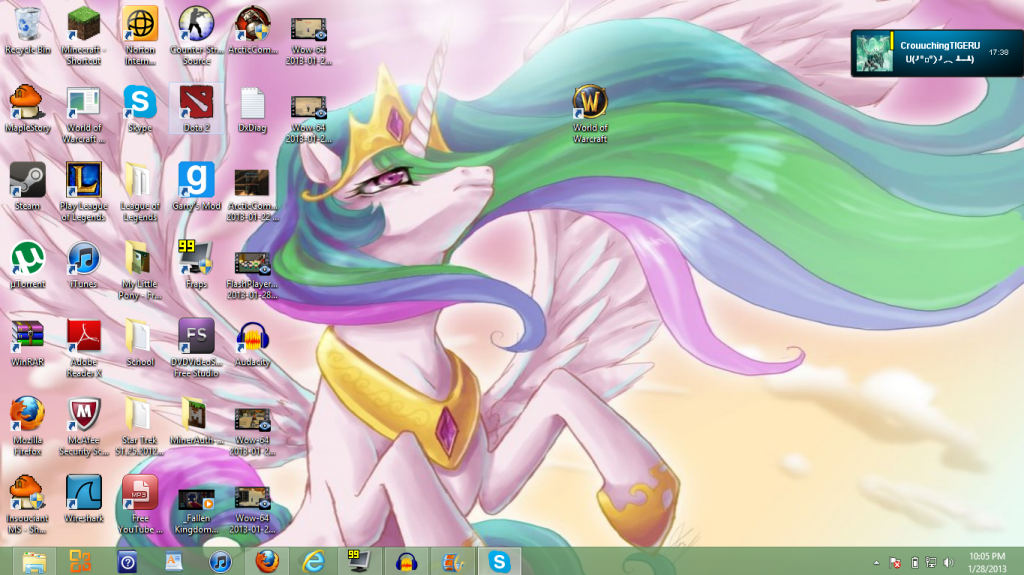
Task: Select the DVDVideoSoft Free Studio icon
Action: tap(196, 348)
